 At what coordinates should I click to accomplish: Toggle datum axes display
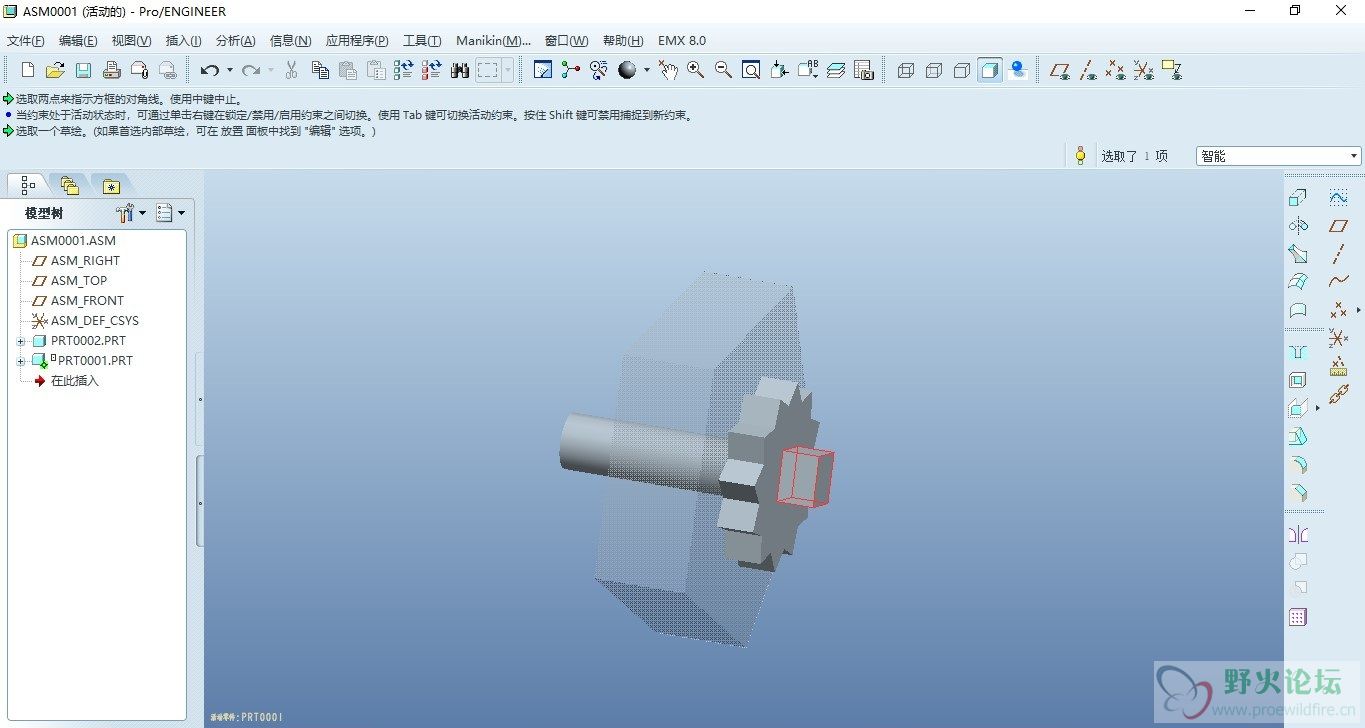coord(1088,70)
